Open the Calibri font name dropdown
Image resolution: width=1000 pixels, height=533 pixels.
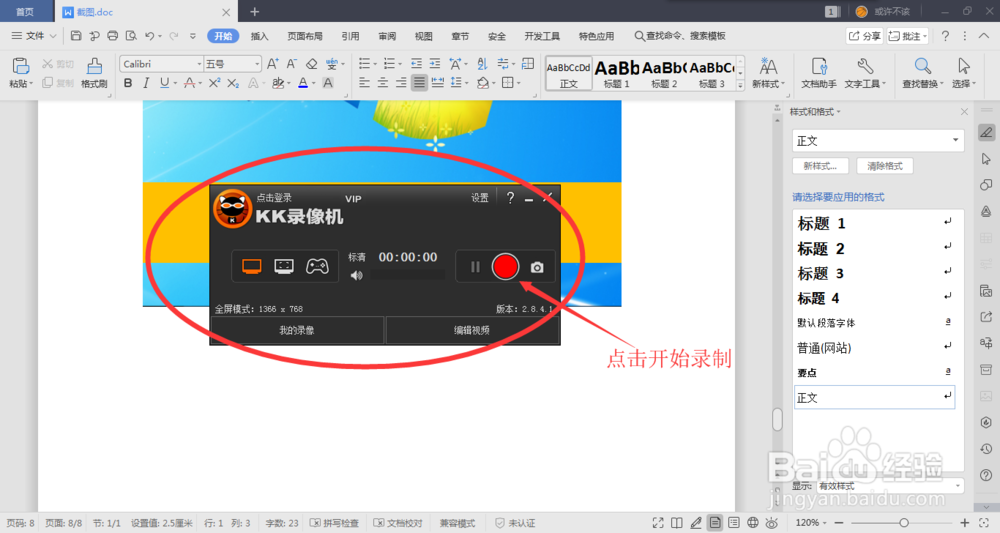tap(199, 64)
